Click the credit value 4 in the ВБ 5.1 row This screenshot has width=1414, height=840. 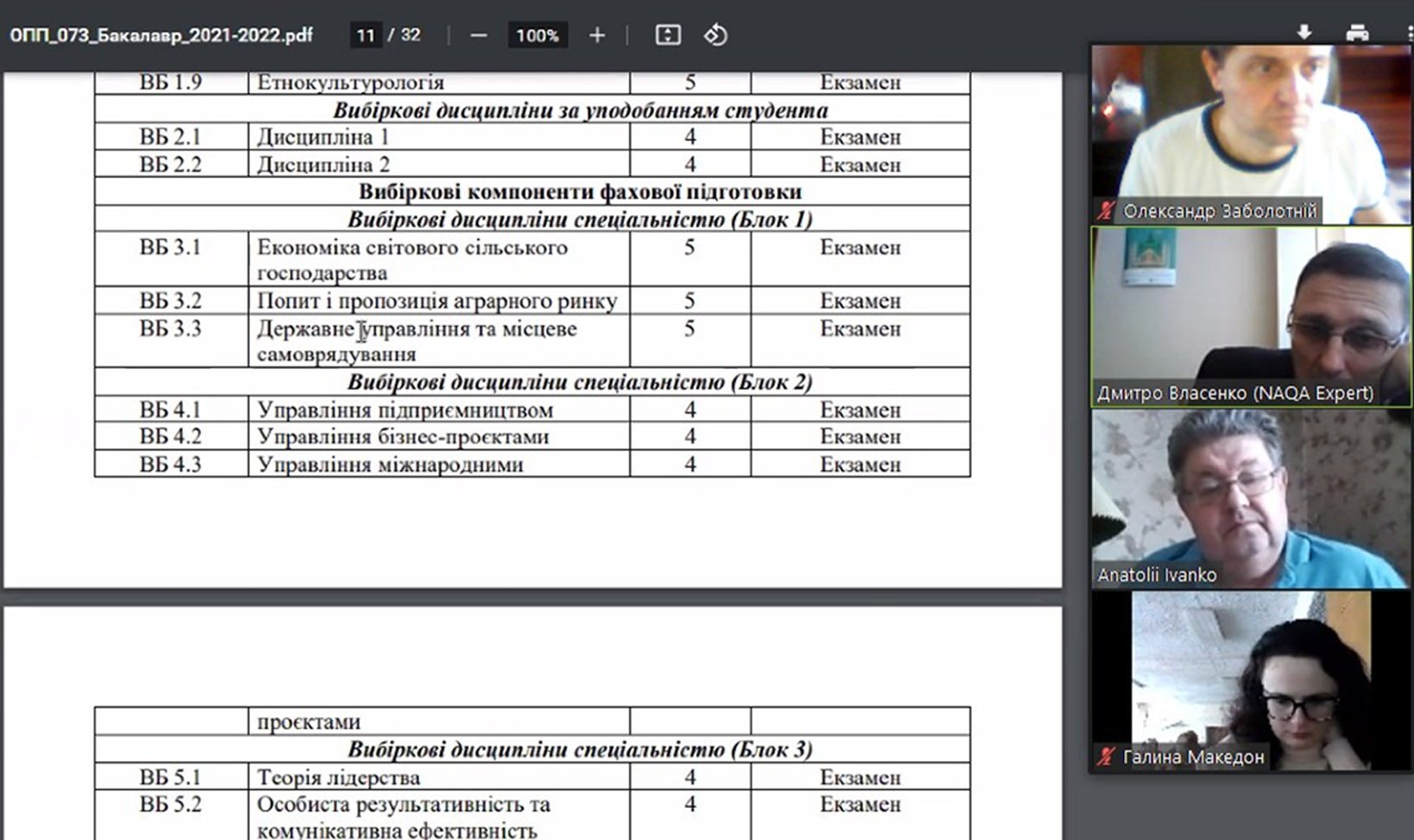690,778
